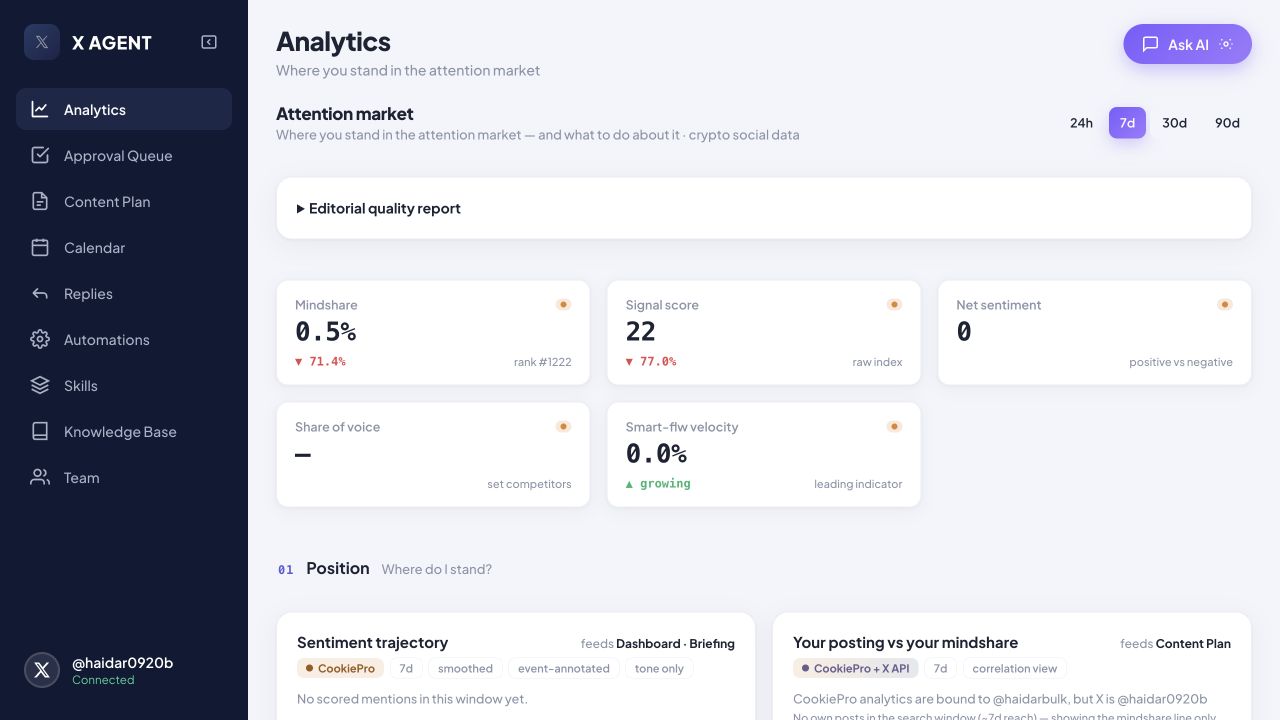Open the Ask AI assistant
Viewport: 1280px width, 720px height.
(x=1187, y=44)
